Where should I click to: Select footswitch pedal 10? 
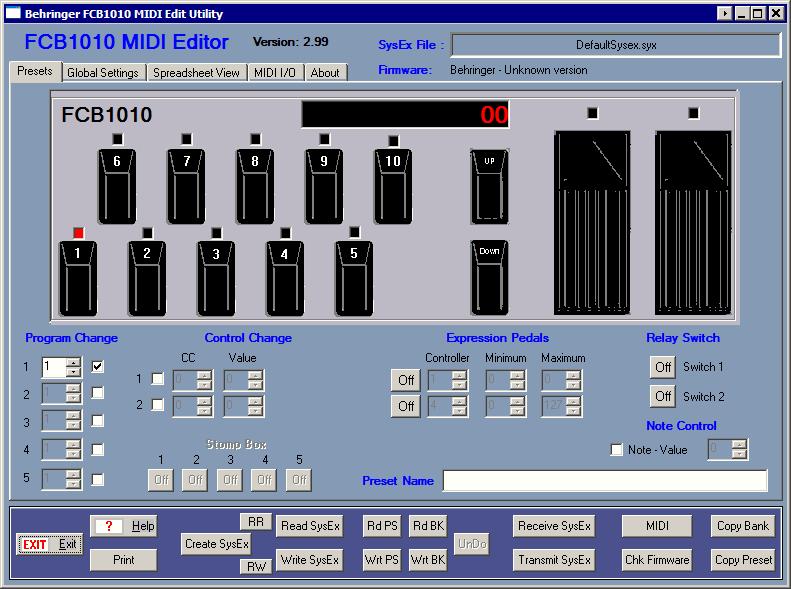point(393,186)
